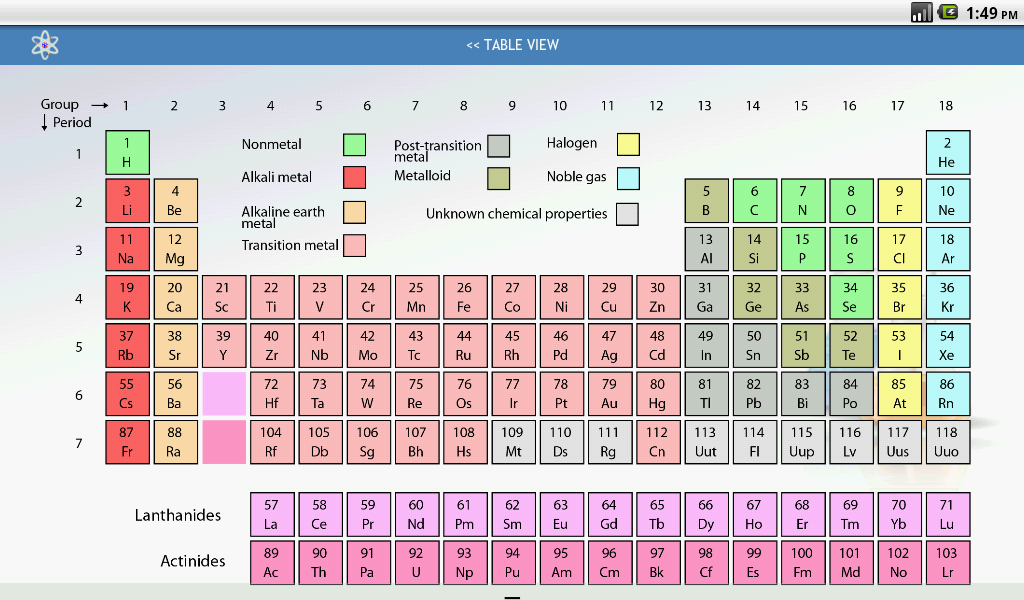Viewport: 1024px width, 600px height.
Task: Click the clock in the status bar
Action: 993,13
